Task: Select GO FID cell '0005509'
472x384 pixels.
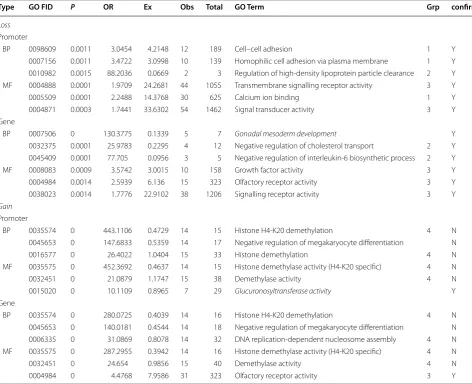Action: click(x=42, y=97)
